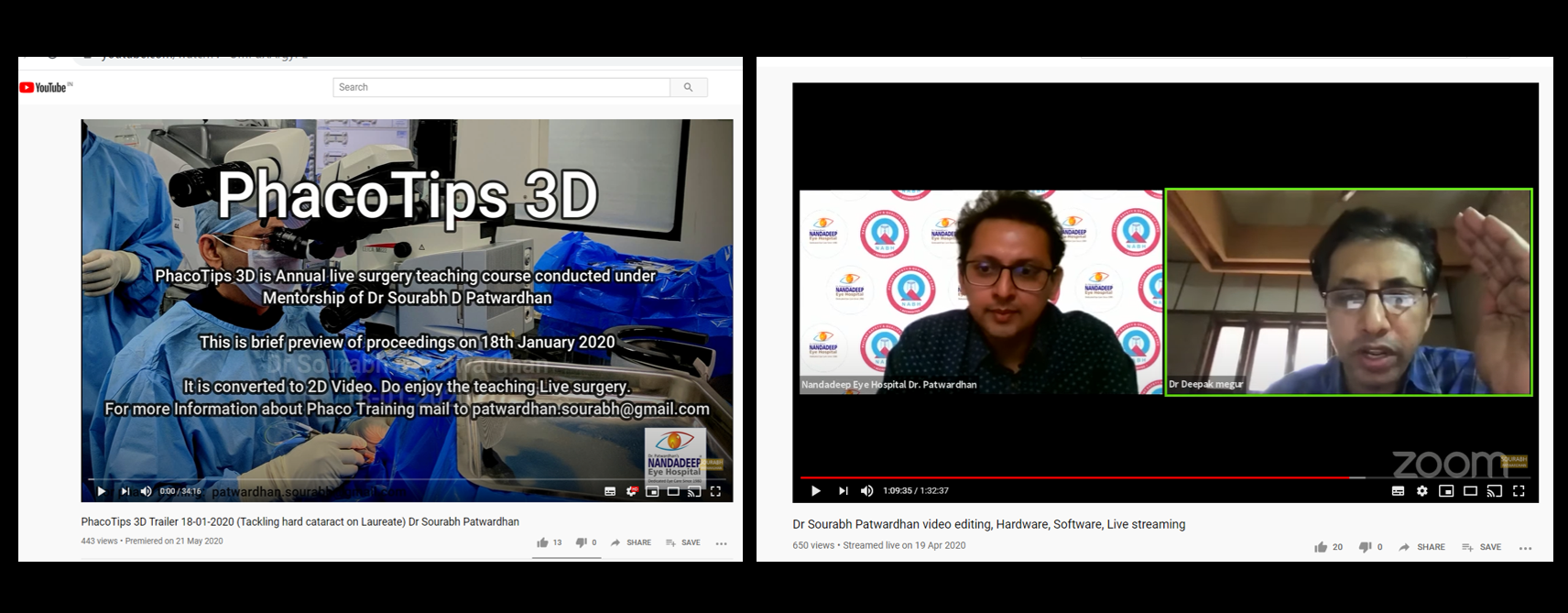Screen dimensions: 1568x613
Task: Click the magnifier search button
Action: pos(688,87)
